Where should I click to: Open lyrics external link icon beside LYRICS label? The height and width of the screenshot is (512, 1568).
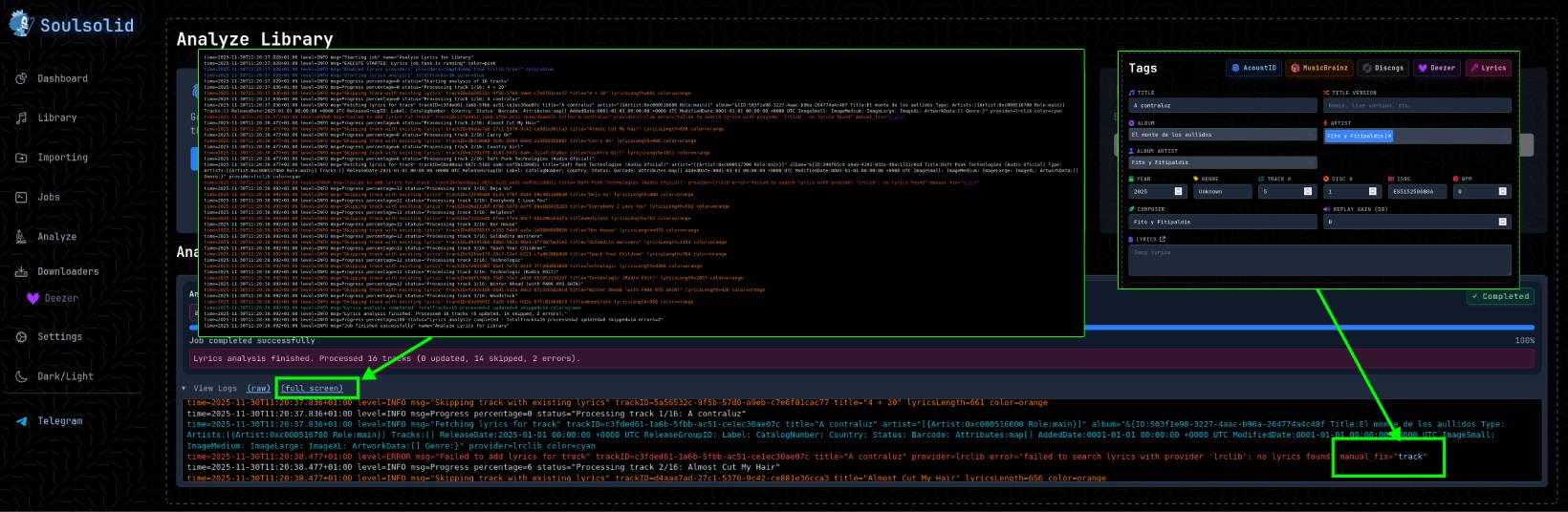[x=1163, y=239]
